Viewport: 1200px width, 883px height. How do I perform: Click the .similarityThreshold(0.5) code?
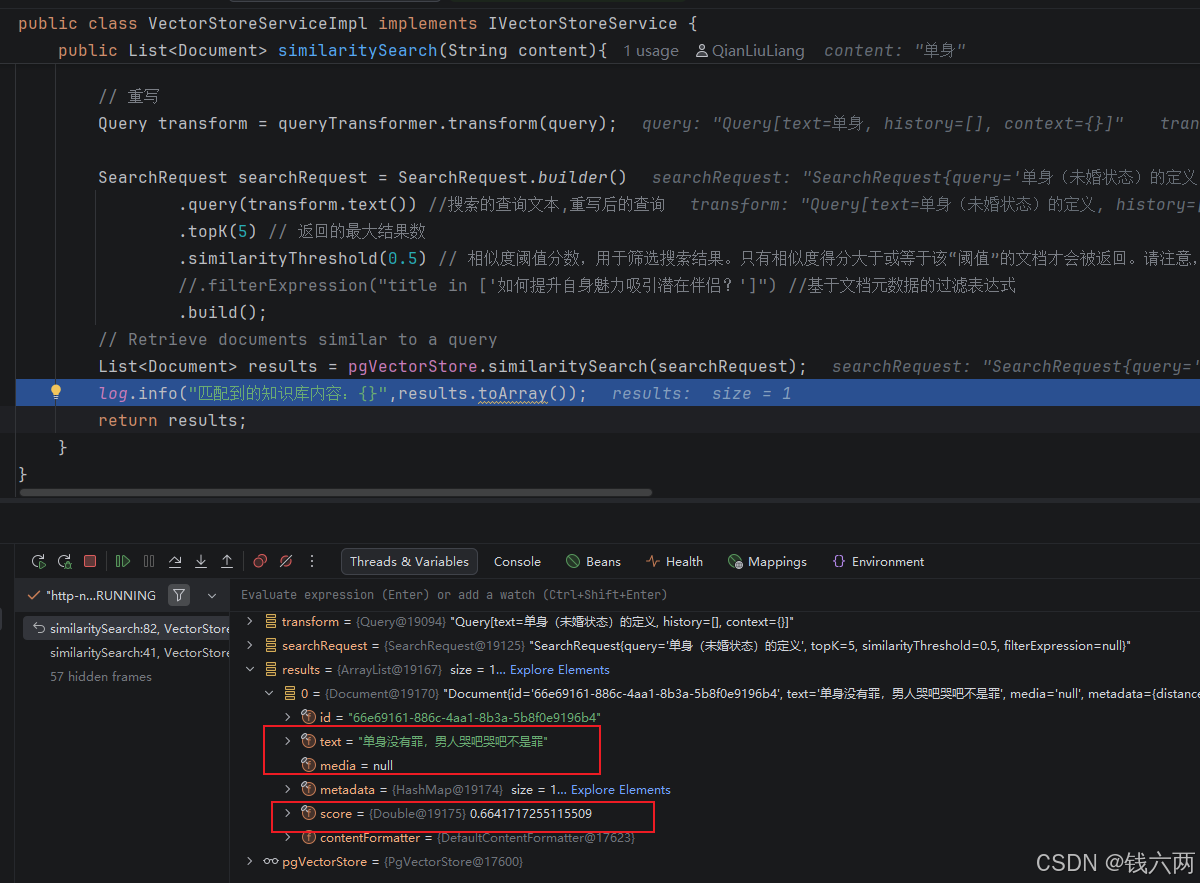(303, 258)
